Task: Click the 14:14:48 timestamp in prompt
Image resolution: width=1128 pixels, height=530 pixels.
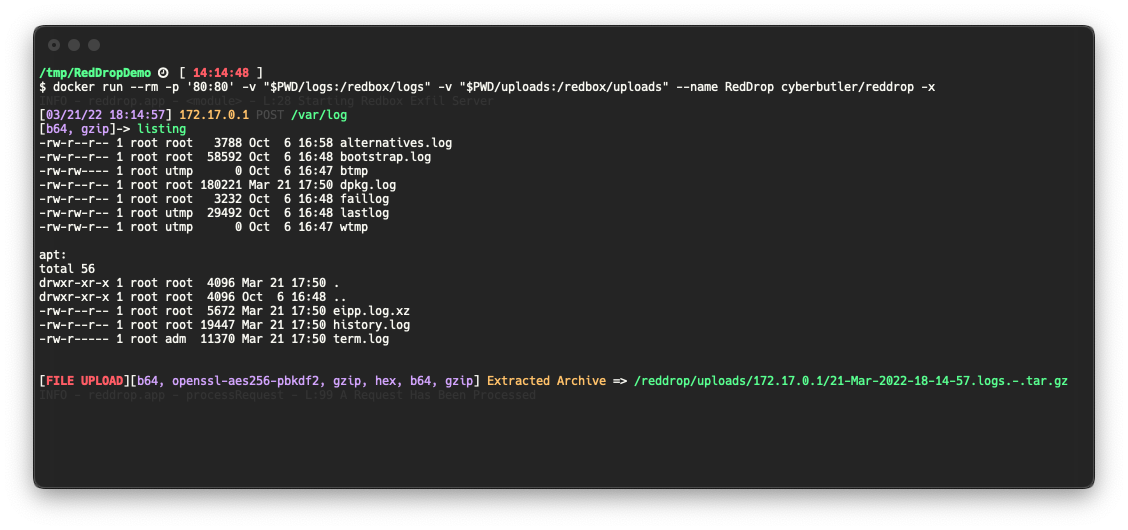Action: point(221,73)
